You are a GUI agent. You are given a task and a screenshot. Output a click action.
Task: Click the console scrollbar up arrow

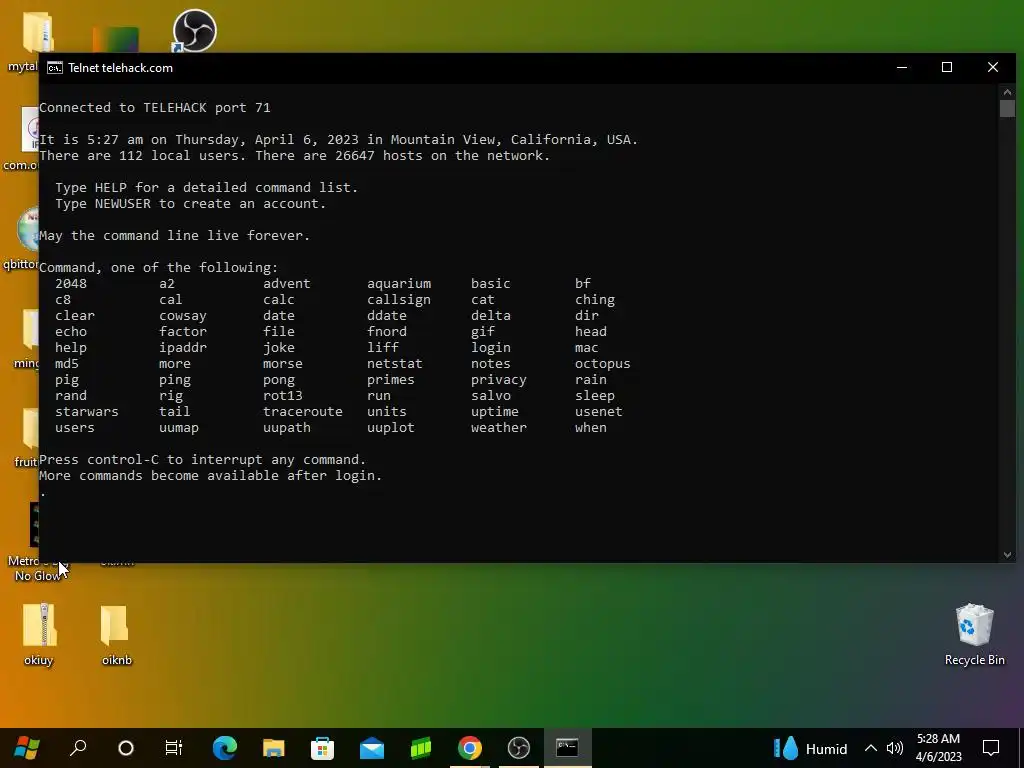click(x=1007, y=91)
